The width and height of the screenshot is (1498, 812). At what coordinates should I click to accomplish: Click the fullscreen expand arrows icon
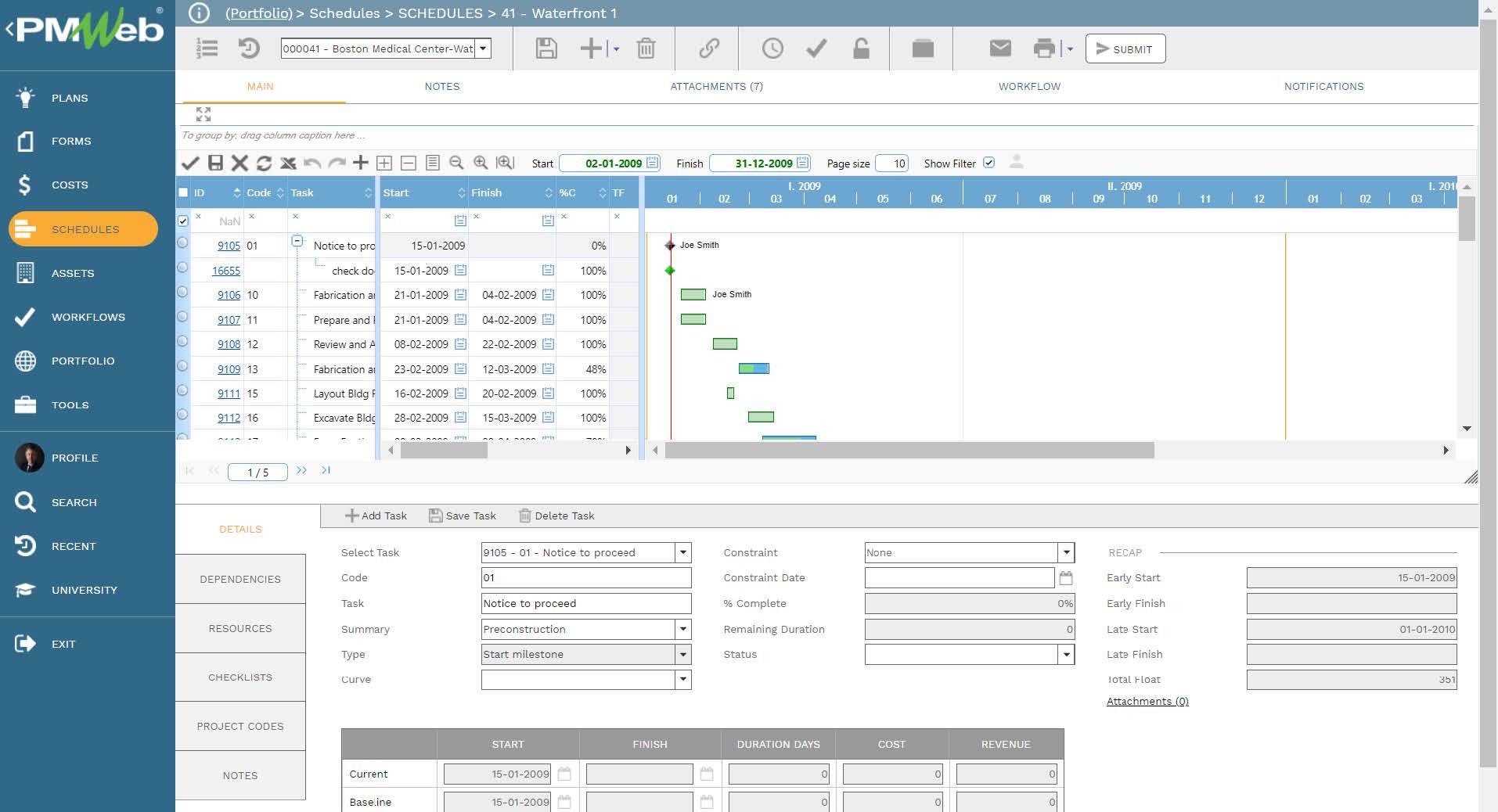[x=203, y=114]
